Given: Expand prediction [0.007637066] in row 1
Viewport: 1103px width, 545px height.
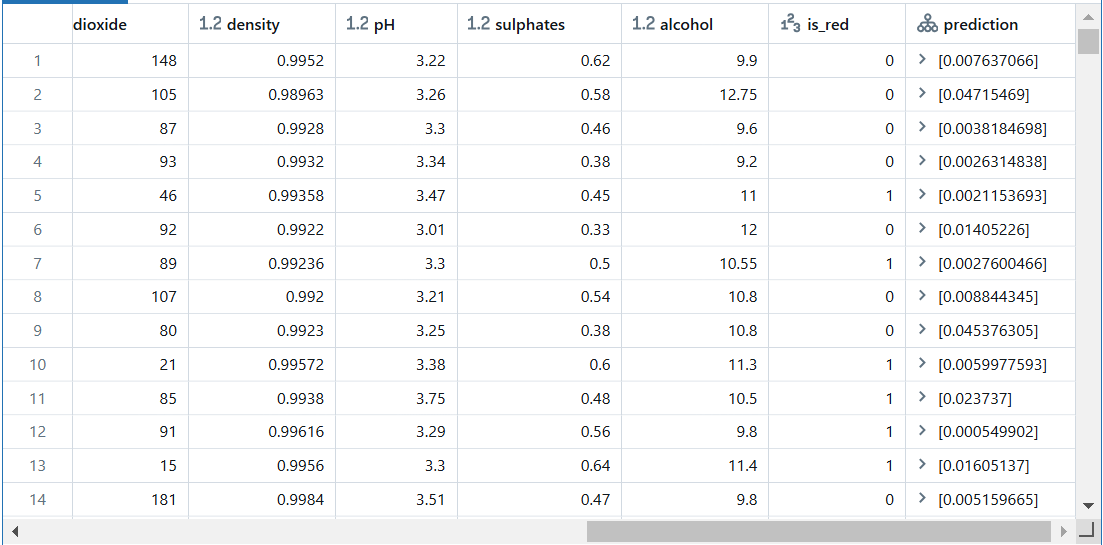Looking at the screenshot, I should pos(922,60).
